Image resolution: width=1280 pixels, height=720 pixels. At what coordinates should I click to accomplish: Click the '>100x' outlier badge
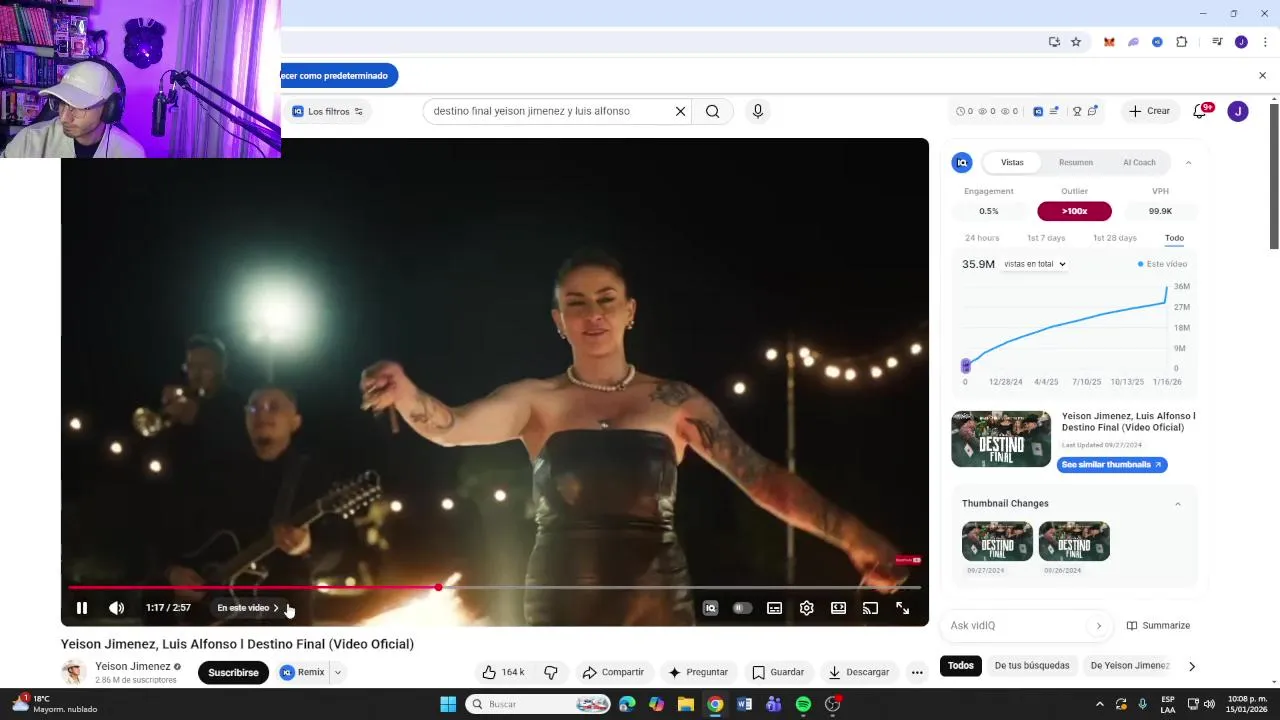coord(1074,211)
